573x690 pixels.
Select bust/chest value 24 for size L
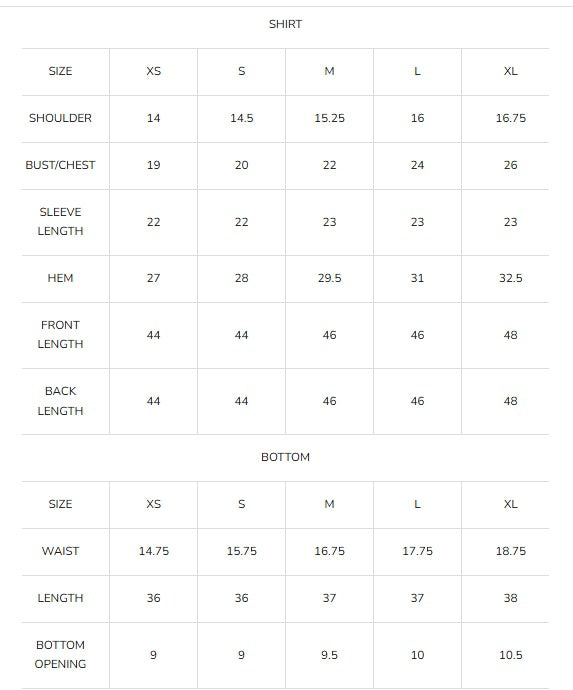tap(417, 165)
